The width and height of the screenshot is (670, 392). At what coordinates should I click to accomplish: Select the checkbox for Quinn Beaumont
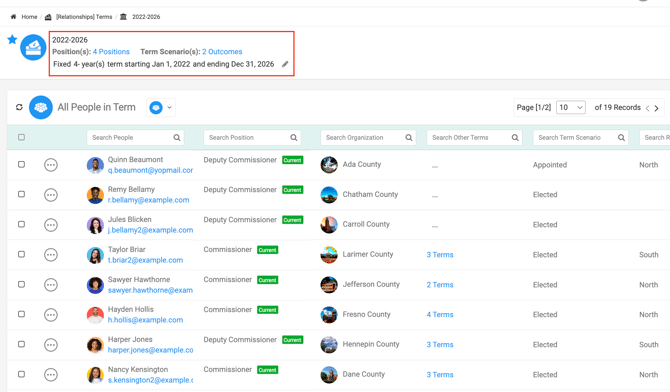point(21,165)
